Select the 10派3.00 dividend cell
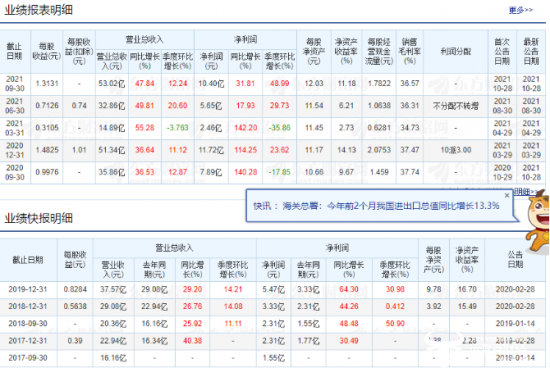The height and width of the screenshot is (368, 550). [x=456, y=150]
